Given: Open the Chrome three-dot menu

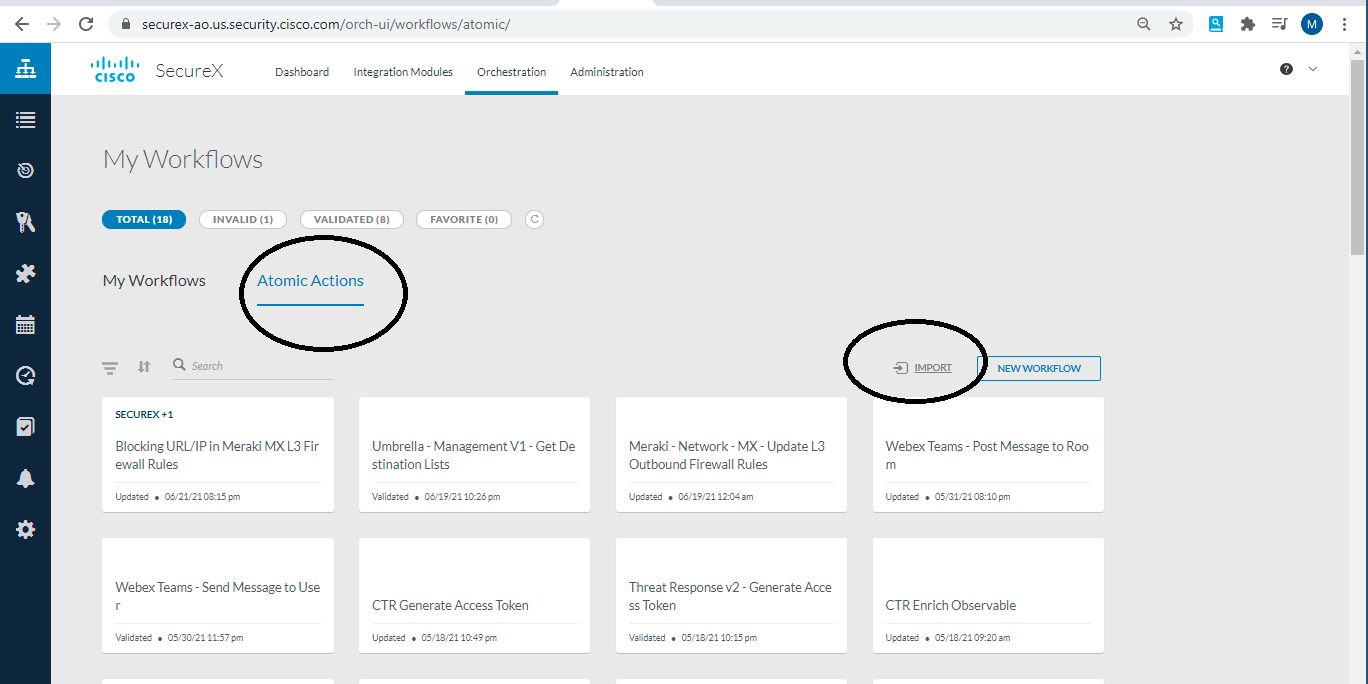Looking at the screenshot, I should 1345,24.
